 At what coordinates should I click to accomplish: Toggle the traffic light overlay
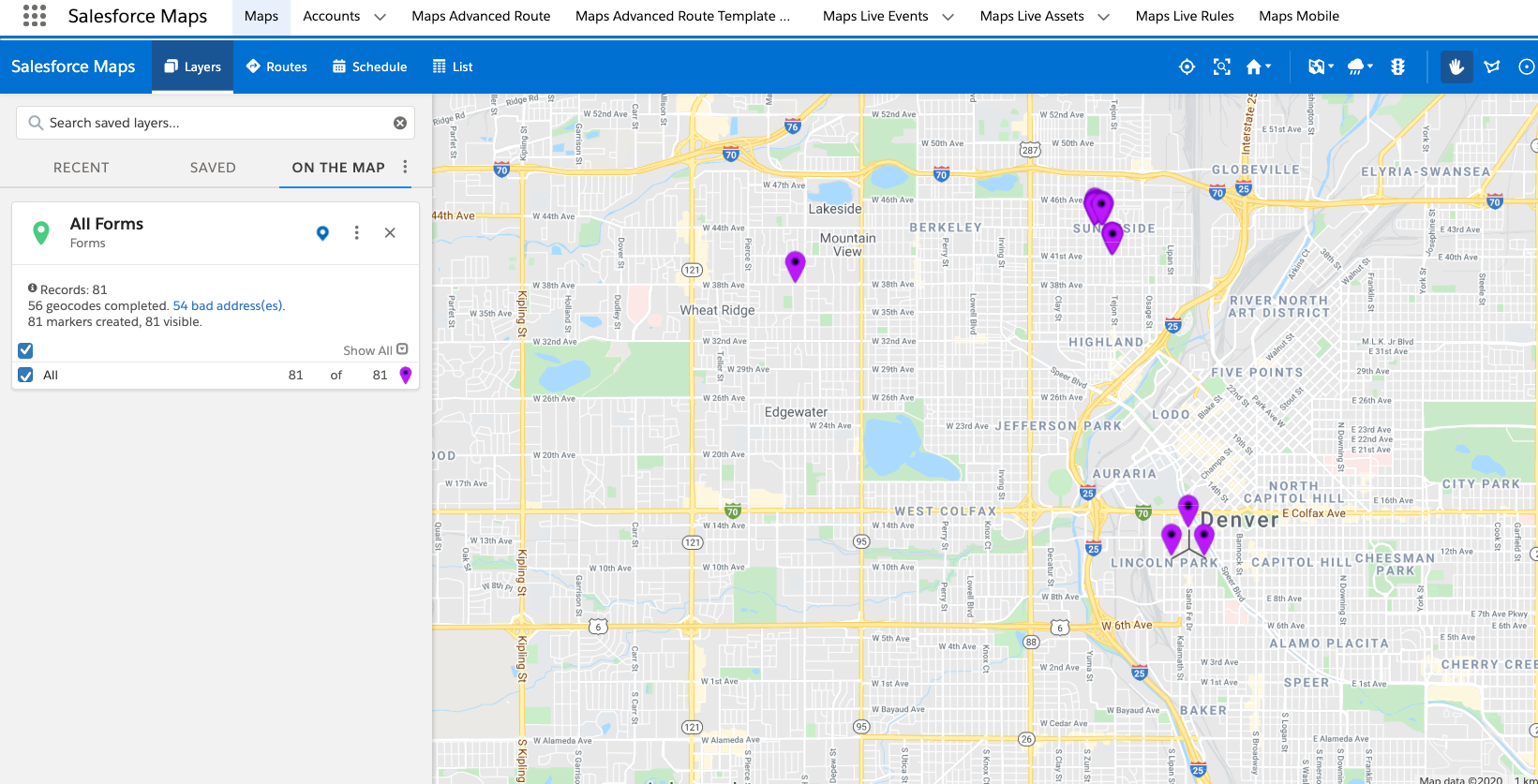[1397, 67]
